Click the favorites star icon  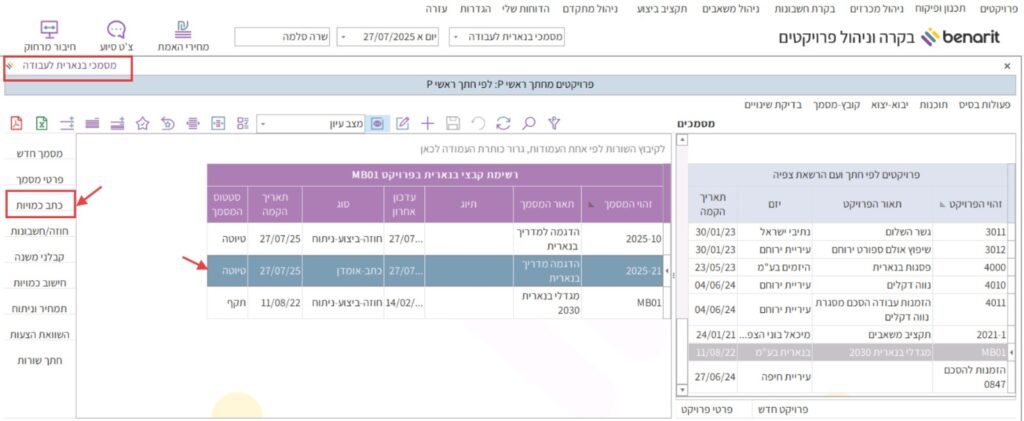143,123
